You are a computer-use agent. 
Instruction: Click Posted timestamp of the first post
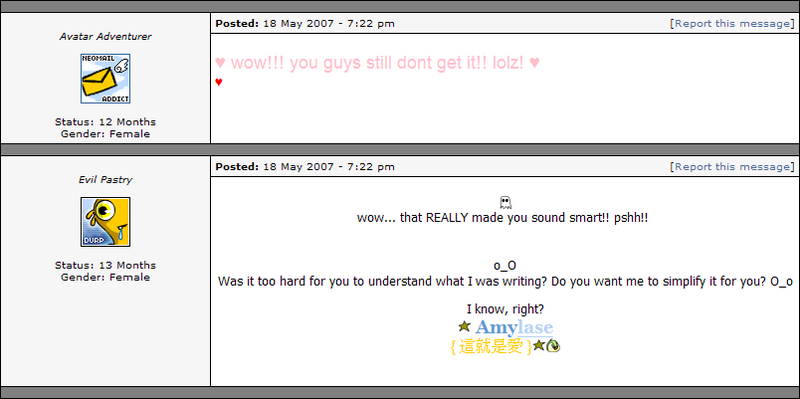click(x=305, y=23)
